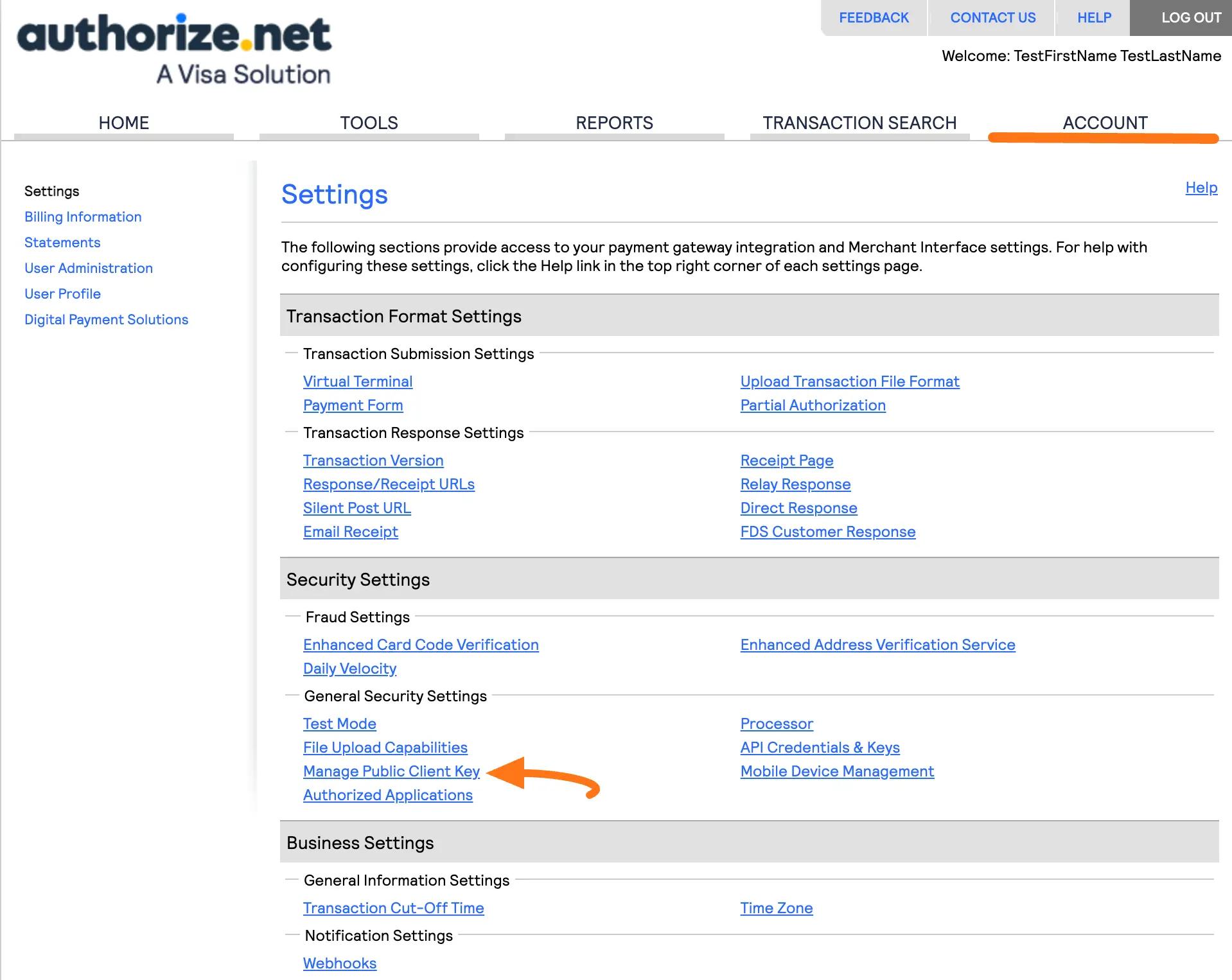Select the Test Mode link
This screenshot has height=980, width=1232.
[x=339, y=724]
